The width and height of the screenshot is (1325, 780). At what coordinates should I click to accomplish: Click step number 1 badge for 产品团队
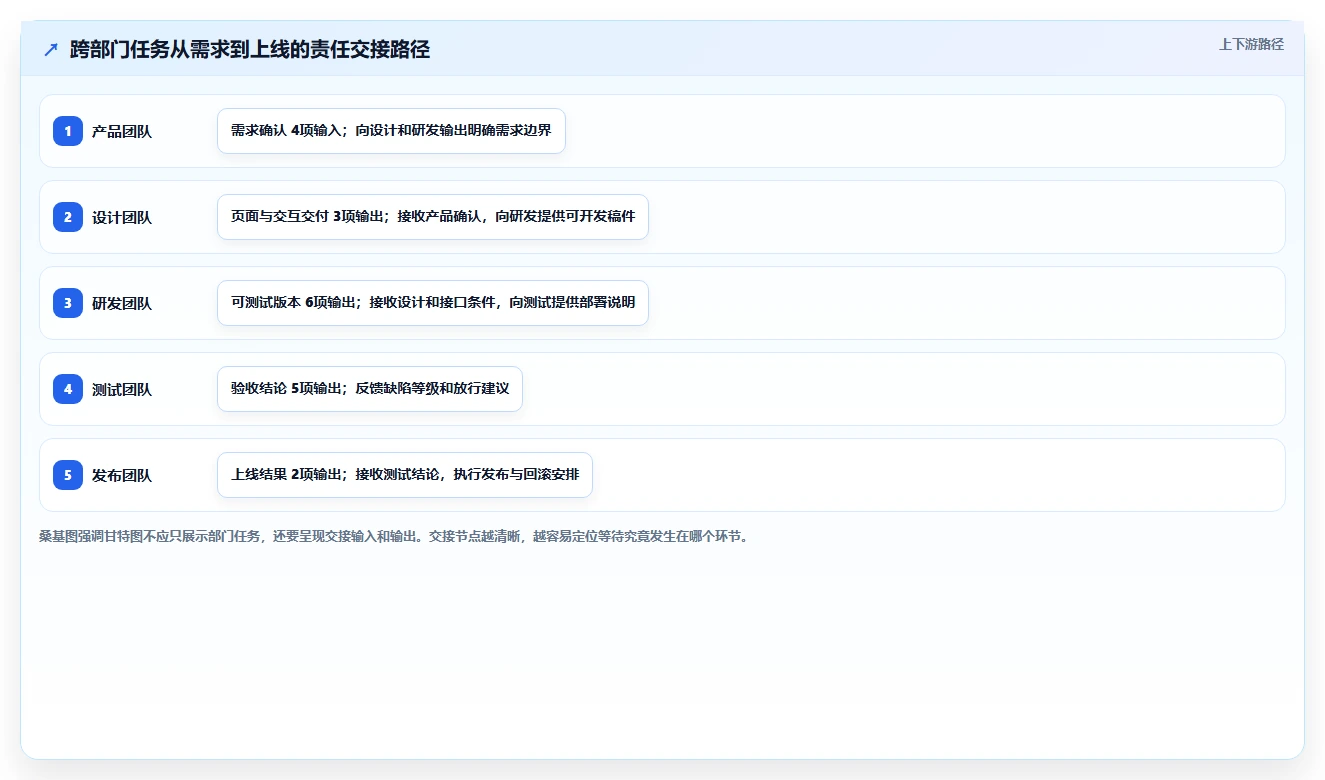(x=68, y=131)
